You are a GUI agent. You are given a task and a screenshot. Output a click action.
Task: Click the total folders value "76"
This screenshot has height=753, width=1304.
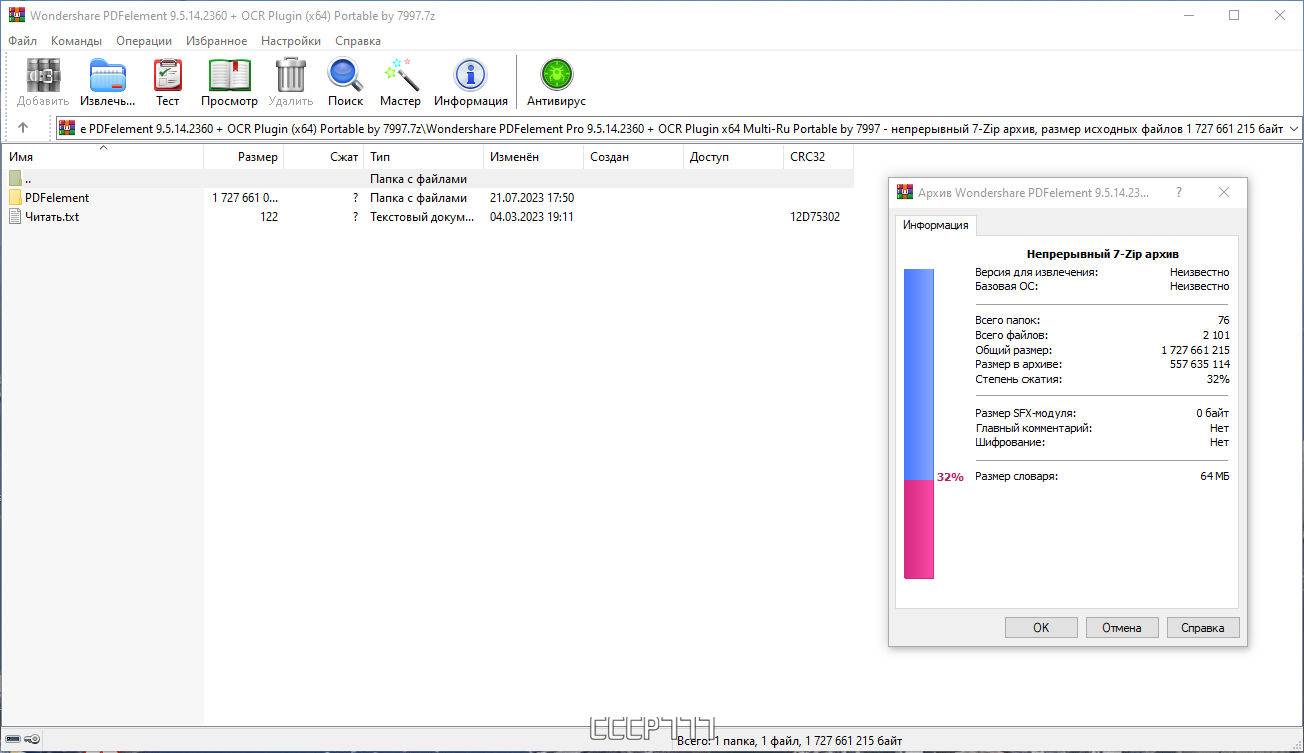pyautogui.click(x=1224, y=321)
